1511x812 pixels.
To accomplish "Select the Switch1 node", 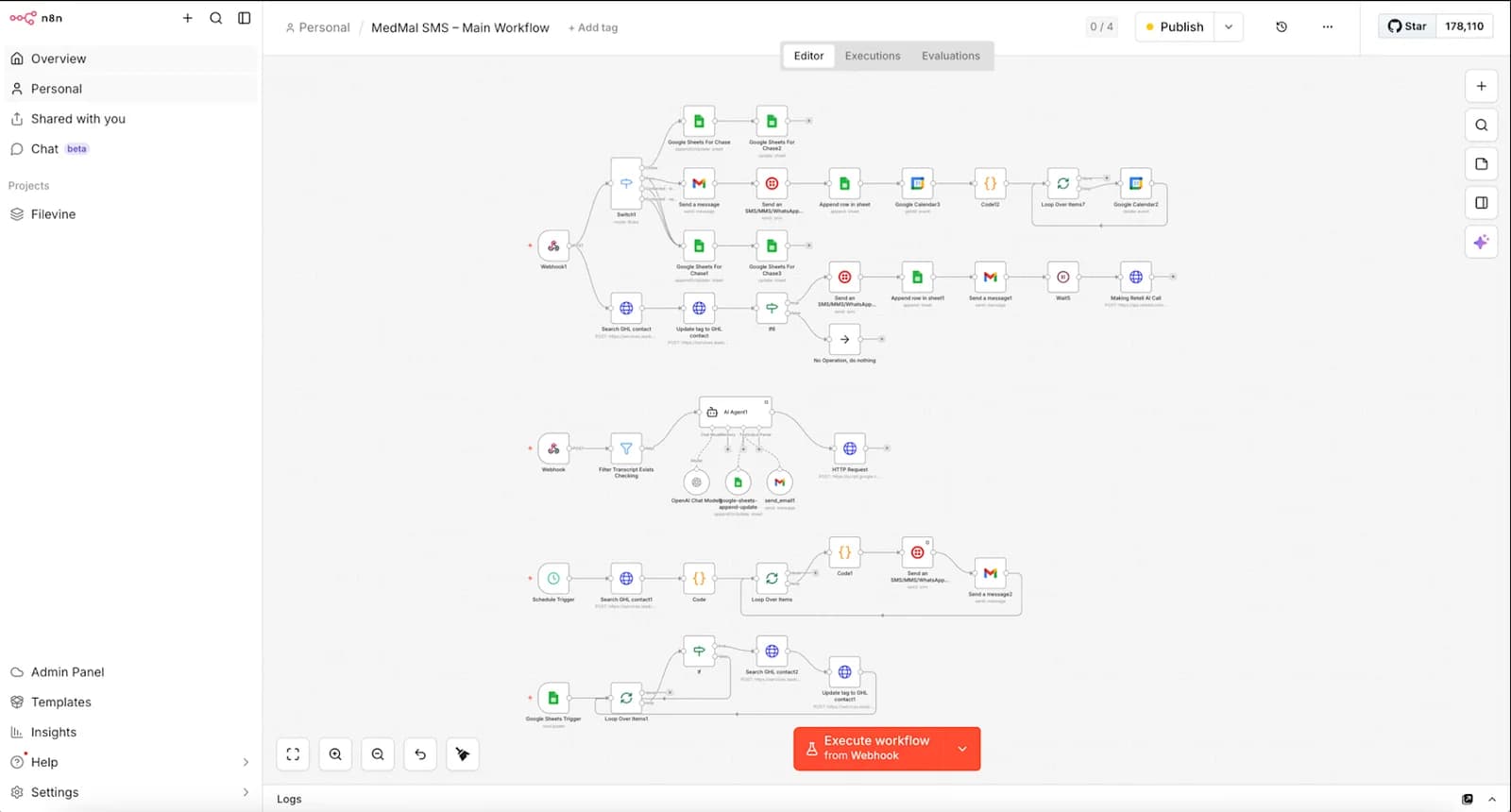I will click(626, 183).
